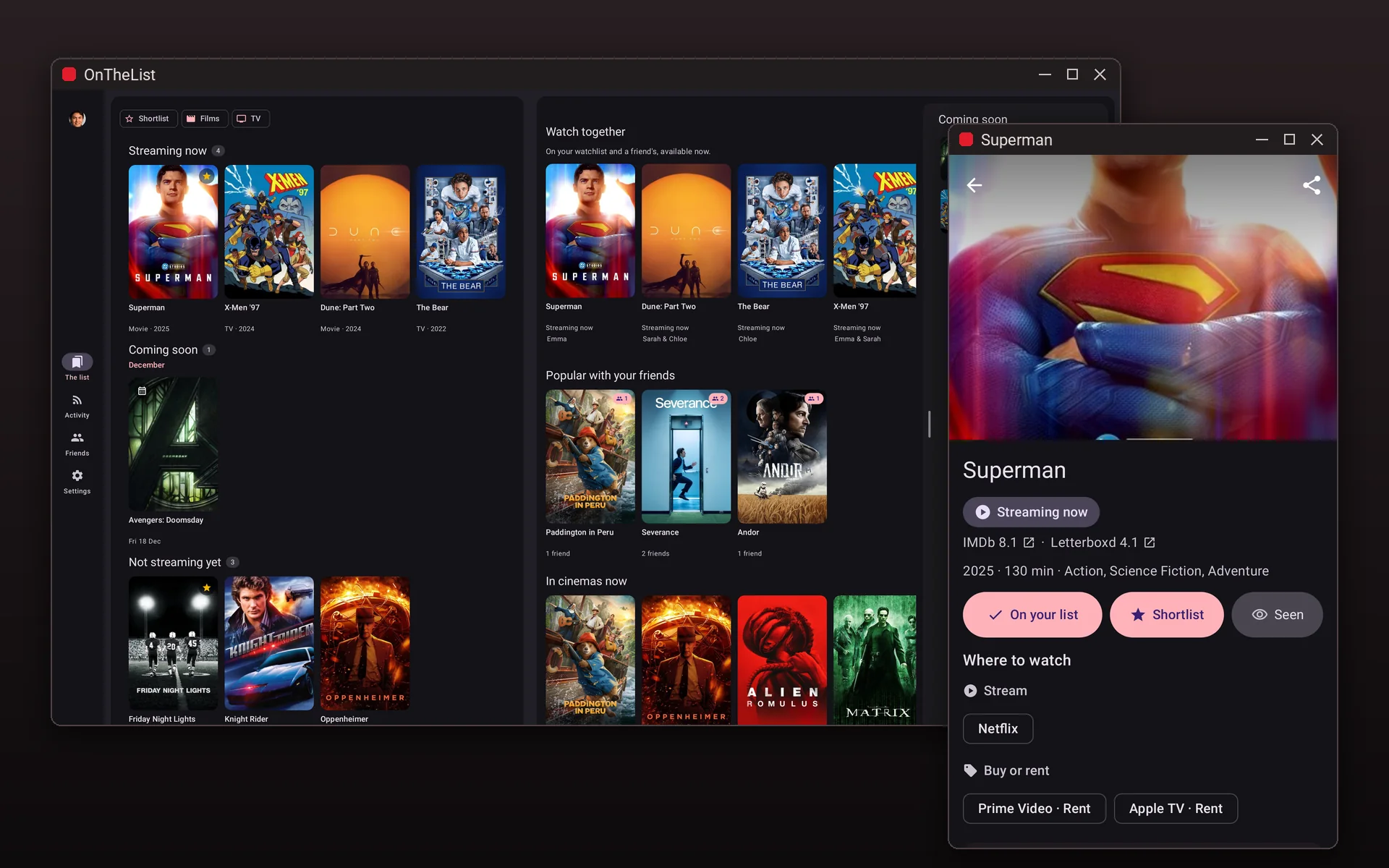Click the Streaming now chip under Superman title
The height and width of the screenshot is (868, 1389).
click(1031, 512)
